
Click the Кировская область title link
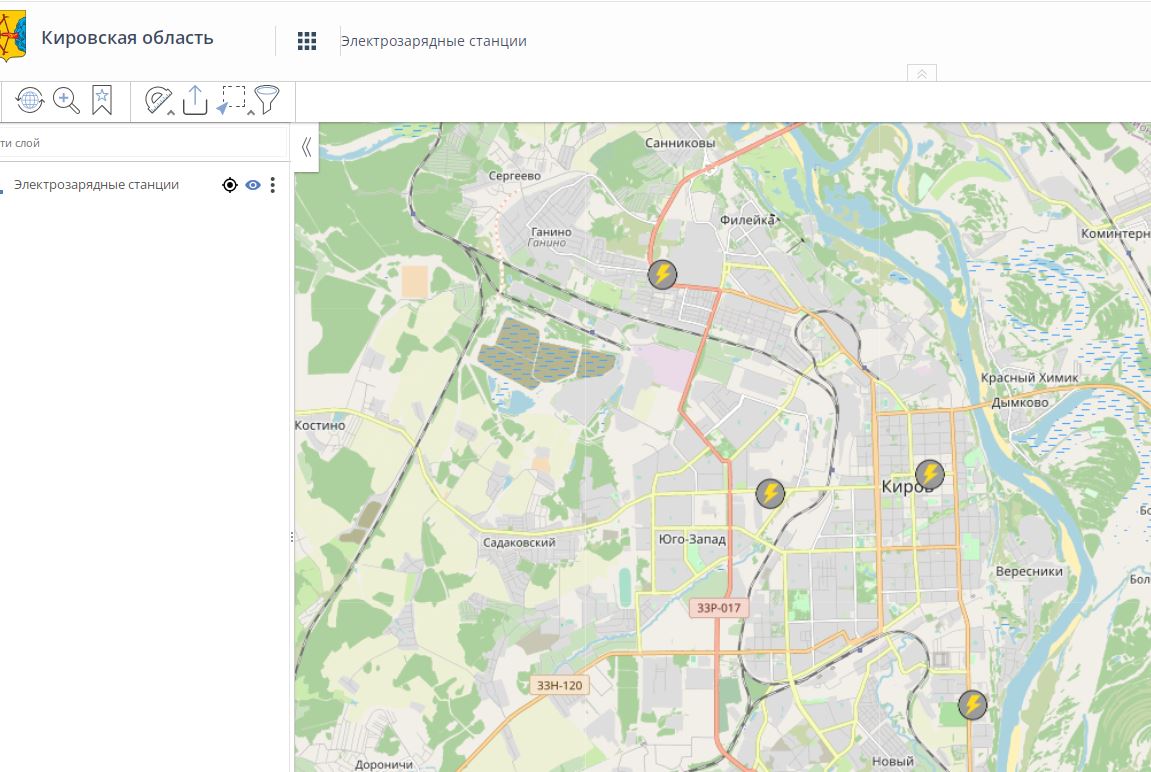127,38
